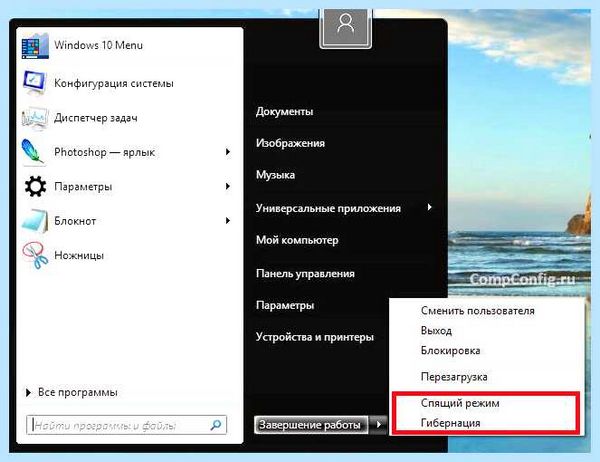This screenshot has height=462, width=600.
Task: Expand Photoshop — ярлык submenu arrow
Action: click(228, 152)
